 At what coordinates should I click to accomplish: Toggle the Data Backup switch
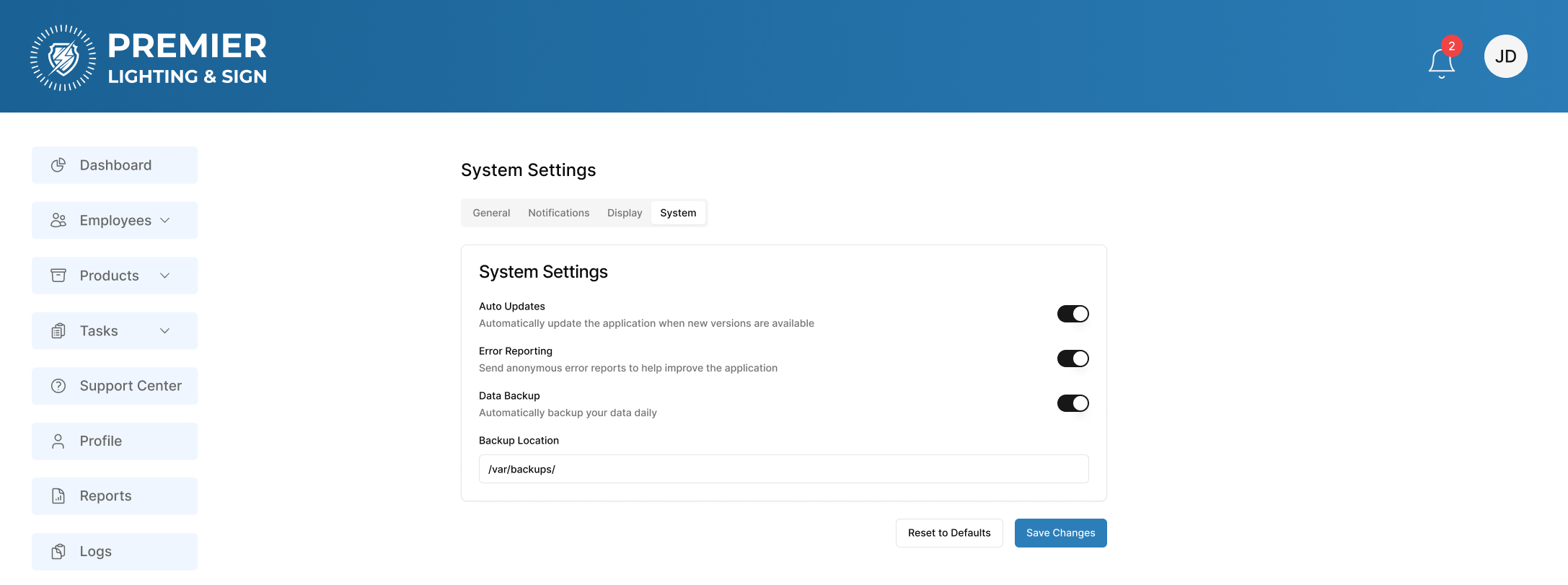click(x=1073, y=403)
